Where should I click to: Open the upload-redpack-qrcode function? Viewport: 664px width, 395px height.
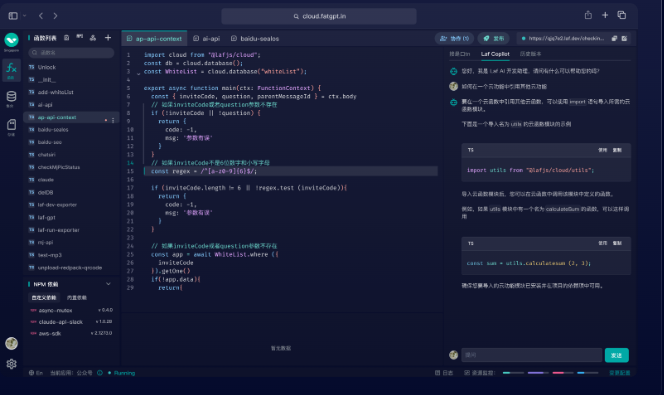tap(71, 268)
